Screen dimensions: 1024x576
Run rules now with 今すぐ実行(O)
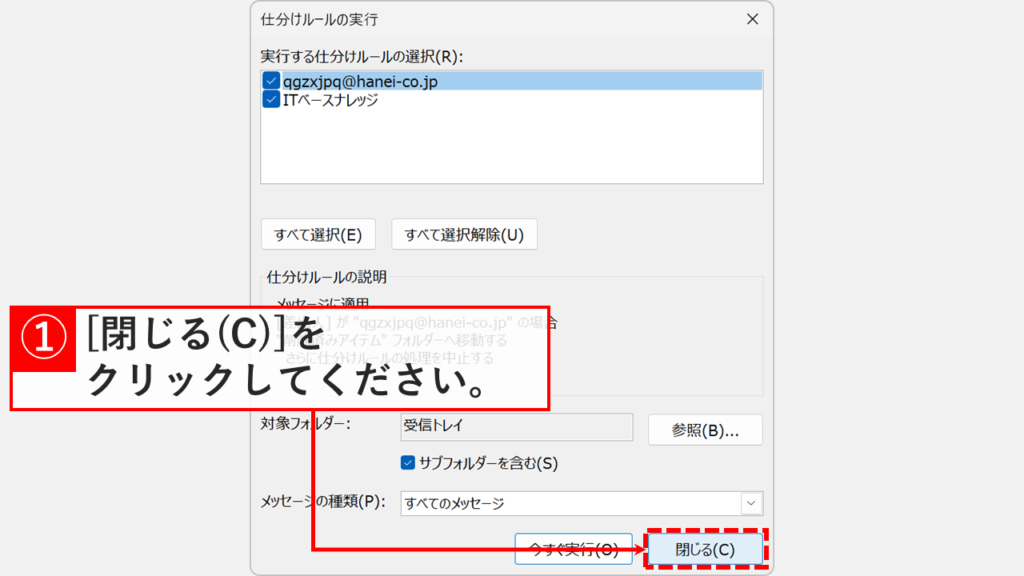click(x=573, y=548)
